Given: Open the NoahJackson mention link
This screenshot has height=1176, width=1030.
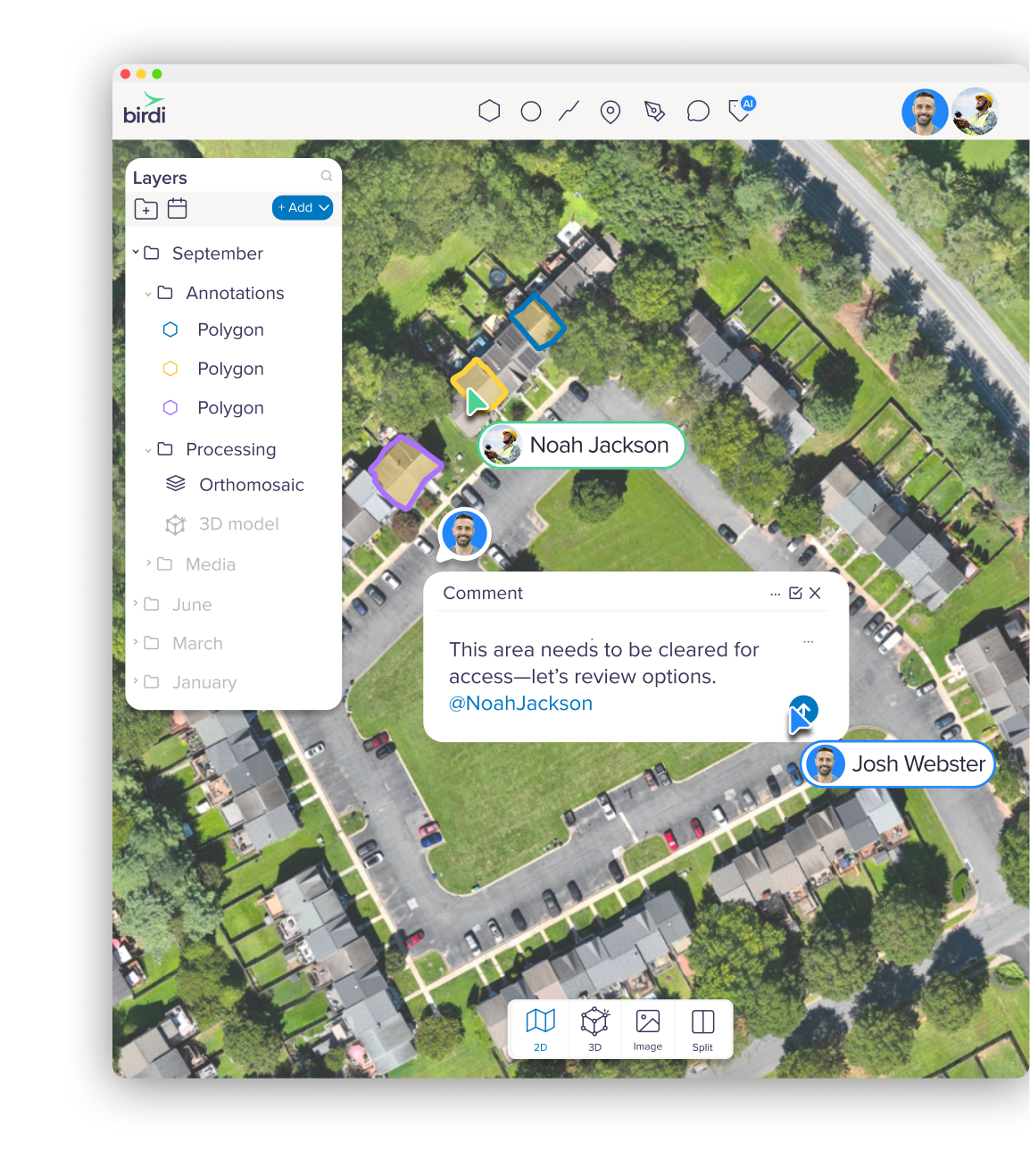Looking at the screenshot, I should coord(521,703).
